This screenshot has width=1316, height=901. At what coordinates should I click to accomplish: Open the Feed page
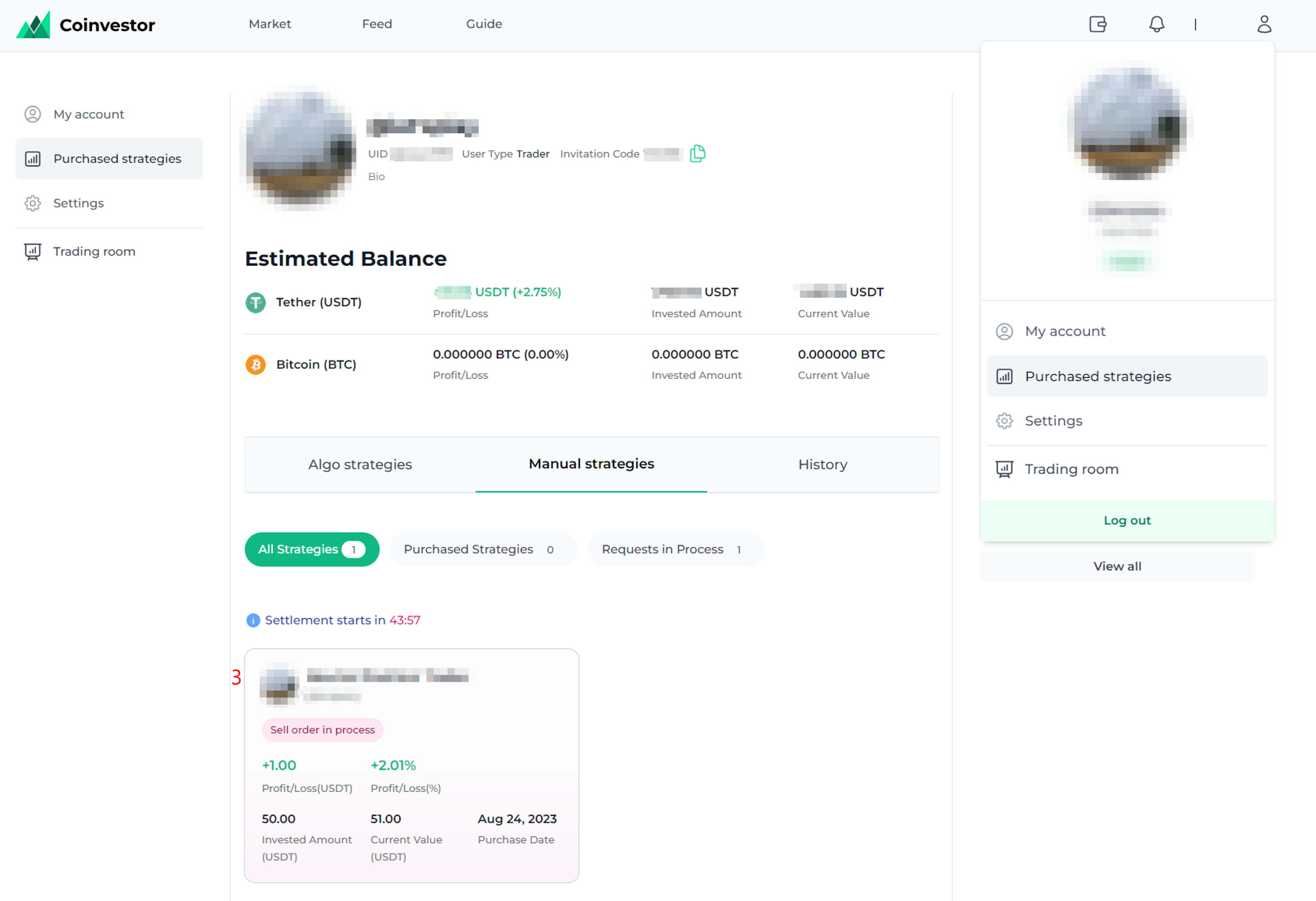click(377, 24)
